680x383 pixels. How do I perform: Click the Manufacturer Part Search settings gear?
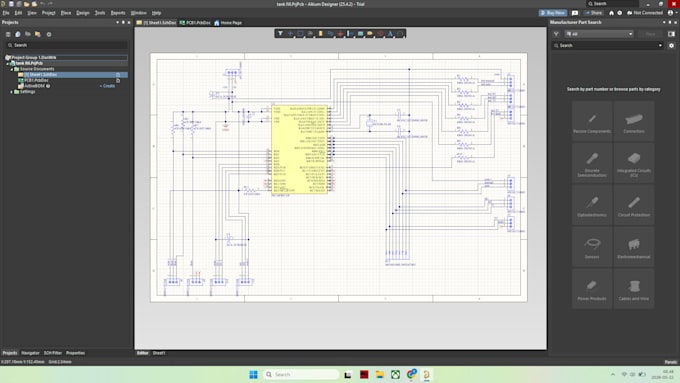coord(671,46)
